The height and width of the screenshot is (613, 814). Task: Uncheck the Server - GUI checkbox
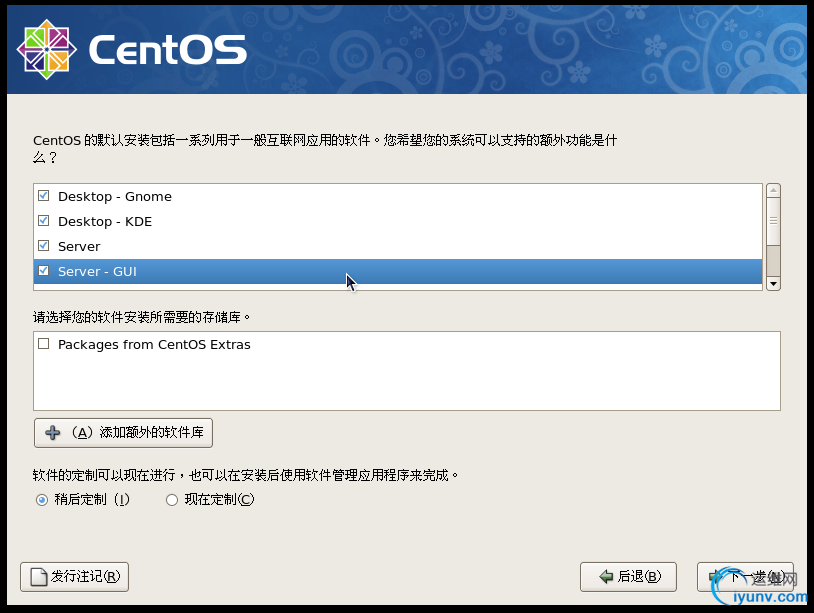pyautogui.click(x=43, y=271)
